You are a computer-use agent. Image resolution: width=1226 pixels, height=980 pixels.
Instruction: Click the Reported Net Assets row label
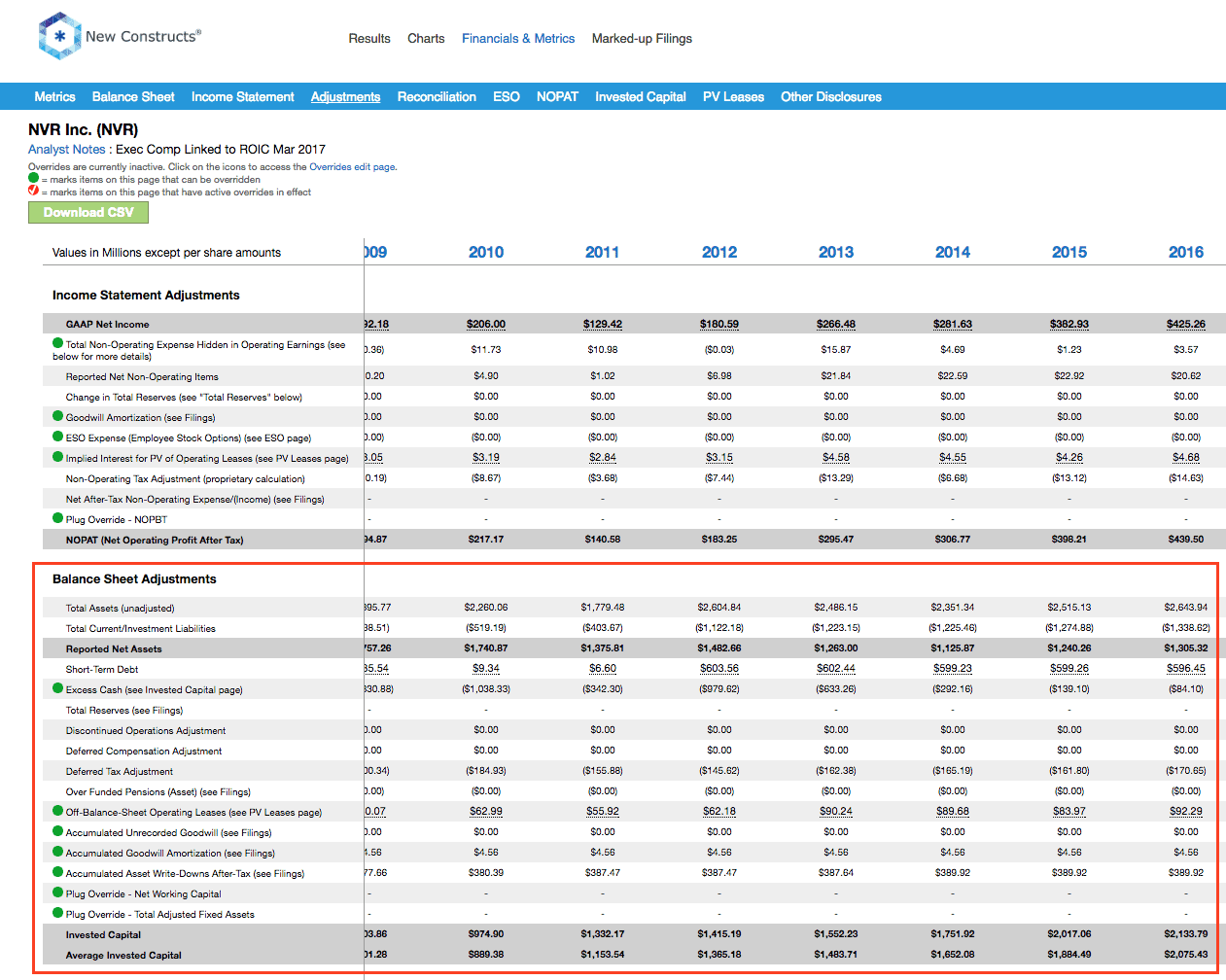click(x=114, y=649)
